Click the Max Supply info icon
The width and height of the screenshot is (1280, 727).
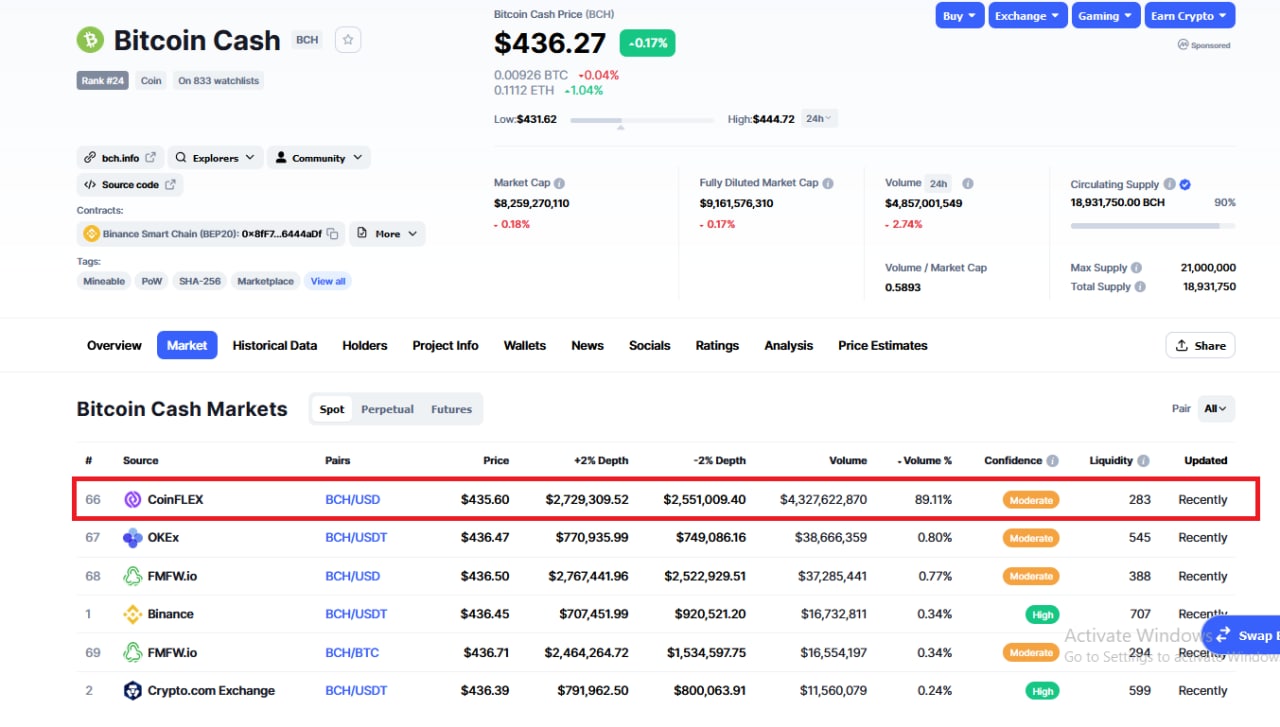click(1136, 268)
